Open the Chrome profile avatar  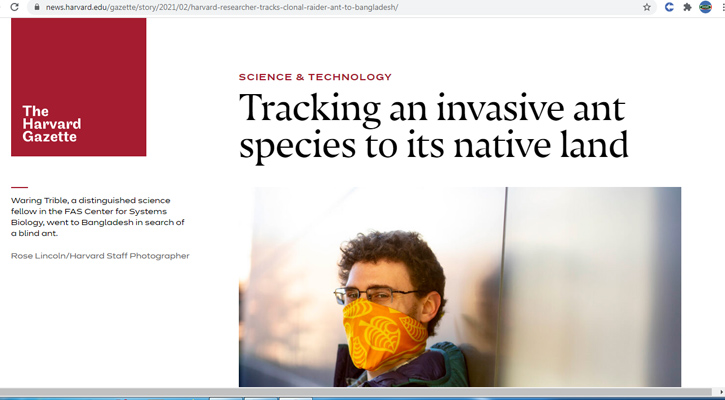tap(704, 7)
